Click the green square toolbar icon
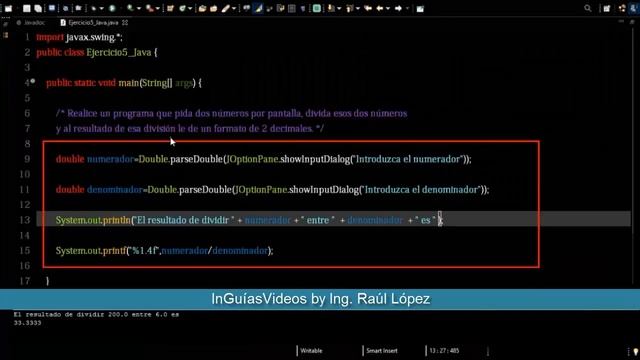This screenshot has height=360, width=640. click(x=316, y=8)
